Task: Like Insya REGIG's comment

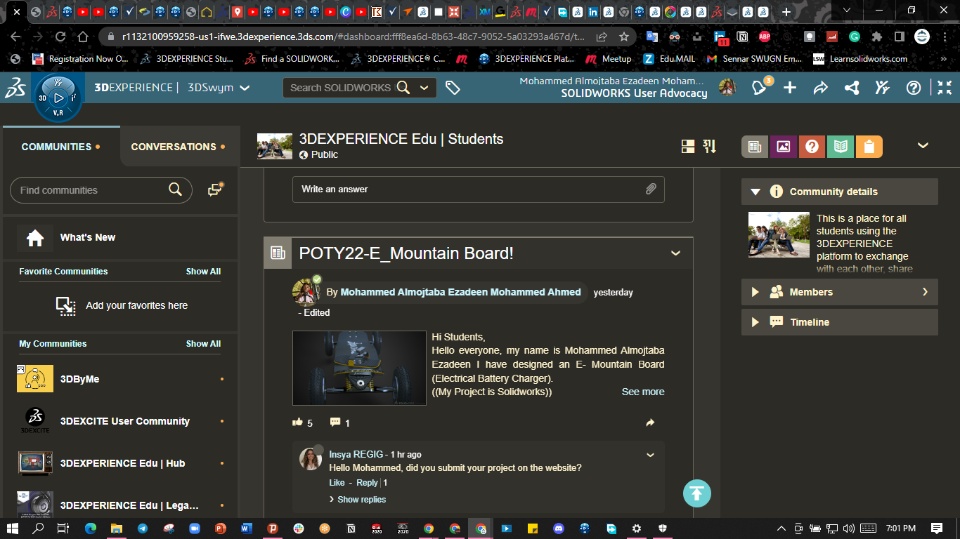Action: [337, 483]
